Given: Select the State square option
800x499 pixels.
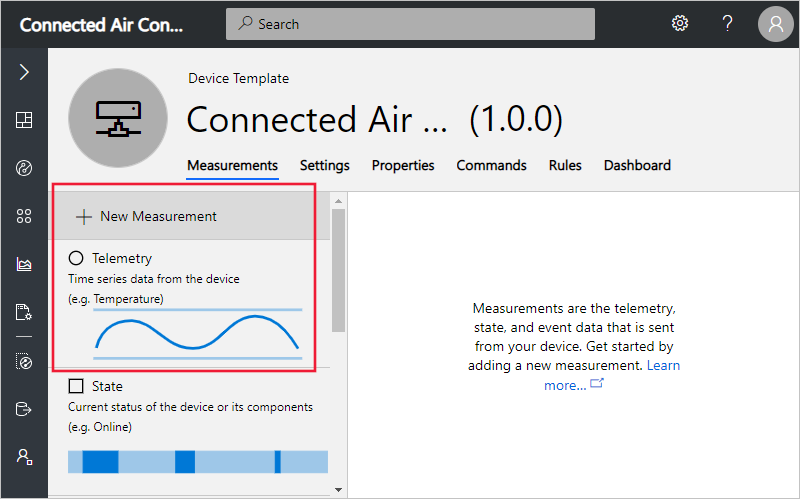Looking at the screenshot, I should [x=76, y=386].
